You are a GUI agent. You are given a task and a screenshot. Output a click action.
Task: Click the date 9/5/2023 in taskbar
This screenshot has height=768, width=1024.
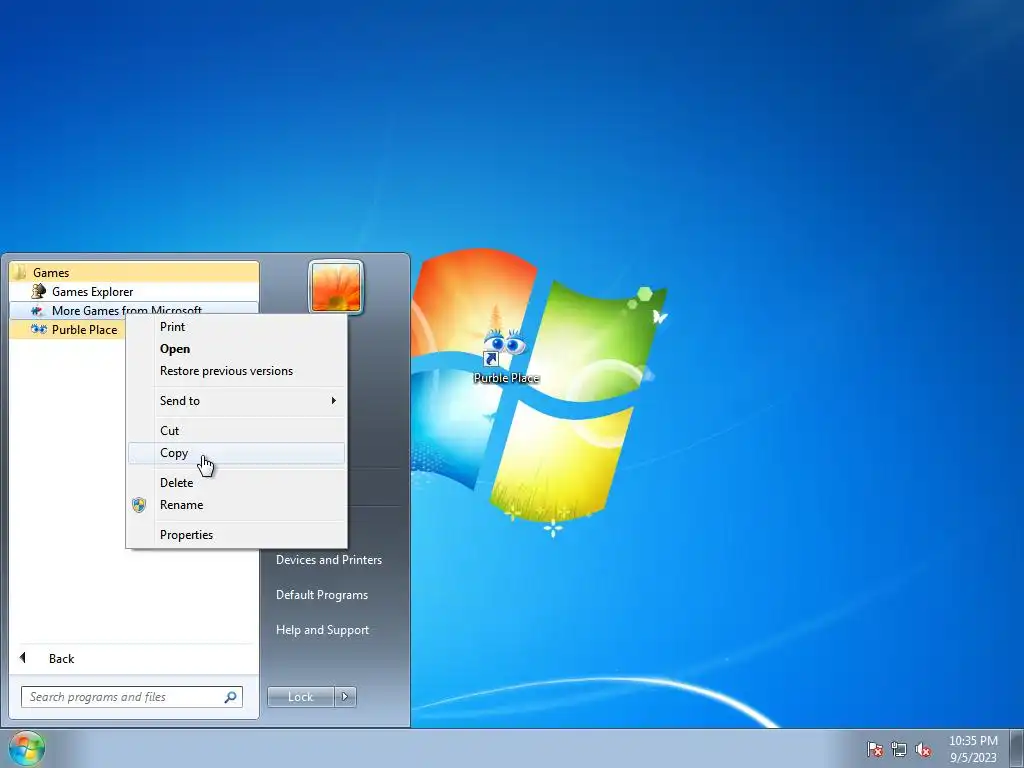point(973,758)
